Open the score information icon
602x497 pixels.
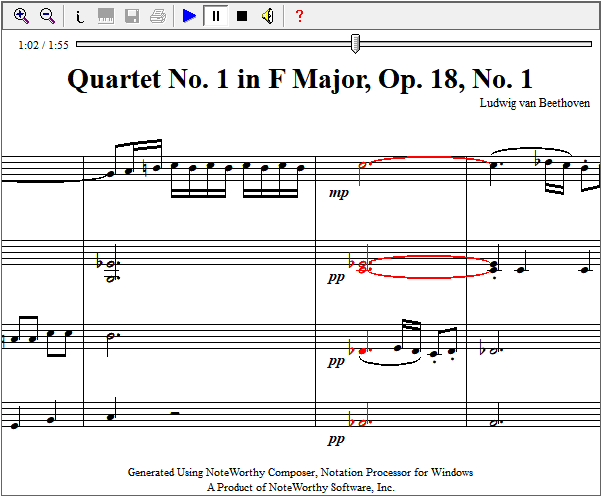point(79,17)
